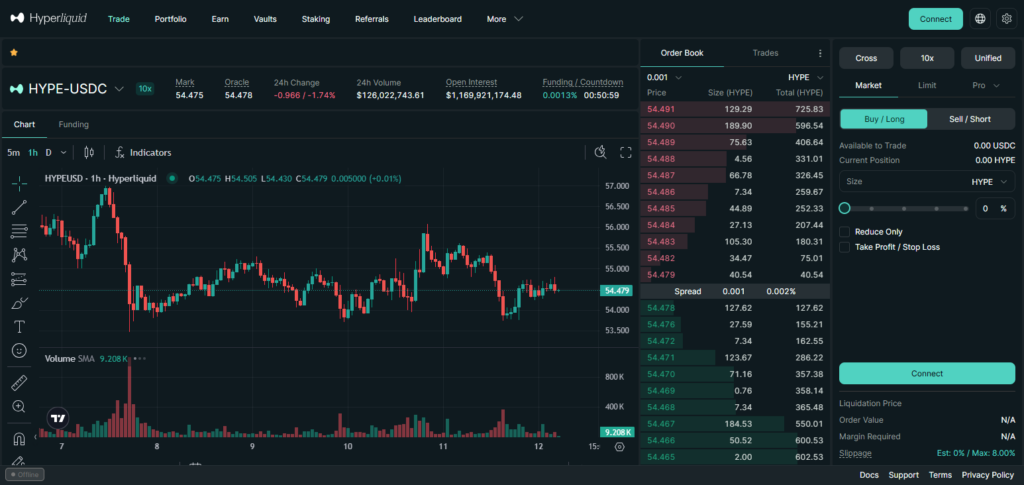This screenshot has height=485, width=1024.
Task: Switch to the Limit order tab
Action: [927, 86]
